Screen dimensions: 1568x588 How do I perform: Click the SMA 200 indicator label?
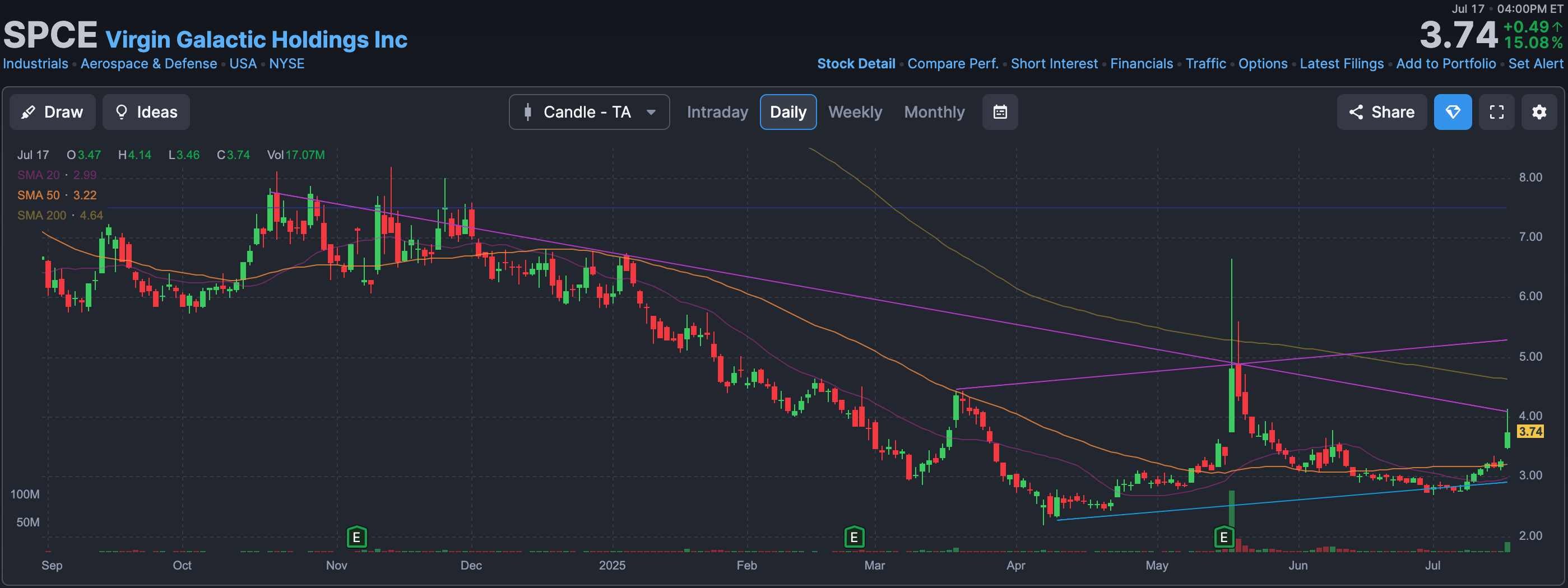click(x=41, y=215)
